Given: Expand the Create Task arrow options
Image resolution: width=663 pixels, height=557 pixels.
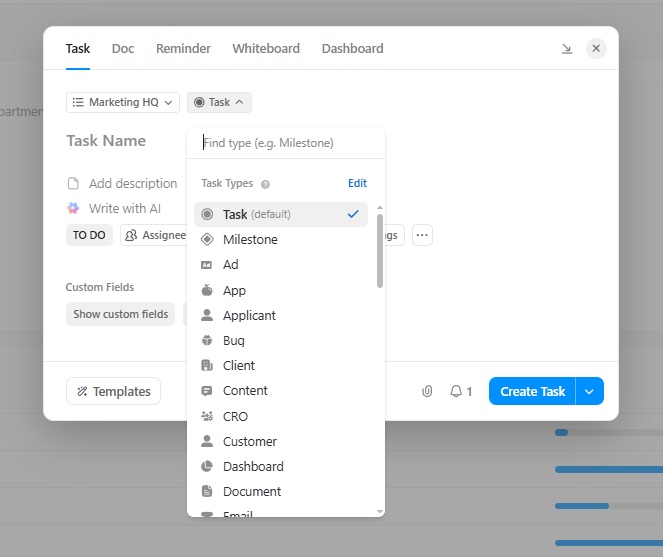Looking at the screenshot, I should tap(590, 391).
